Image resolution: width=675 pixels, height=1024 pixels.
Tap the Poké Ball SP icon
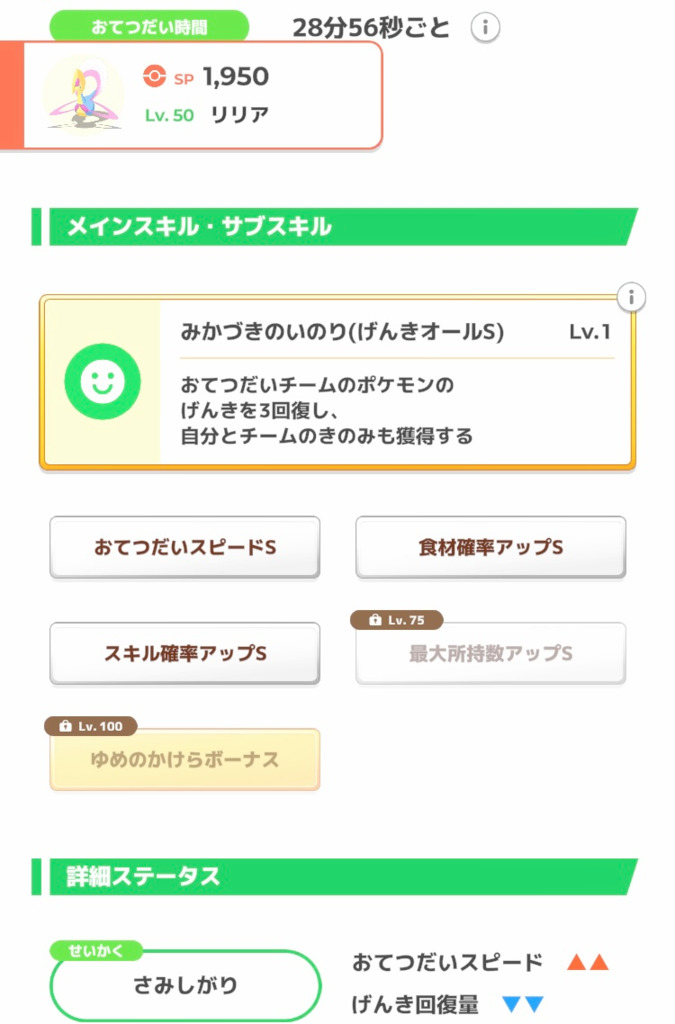click(x=153, y=76)
